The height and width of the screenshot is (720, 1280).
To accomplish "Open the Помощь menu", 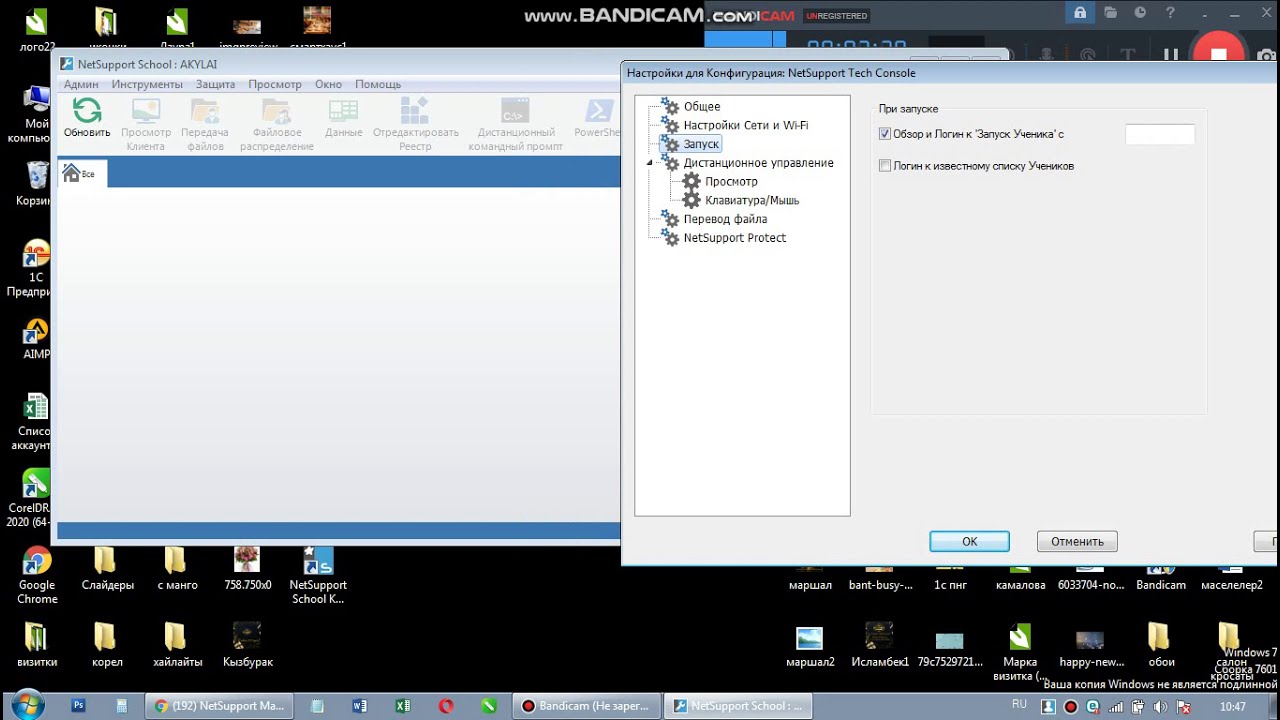I will pyautogui.click(x=378, y=85).
